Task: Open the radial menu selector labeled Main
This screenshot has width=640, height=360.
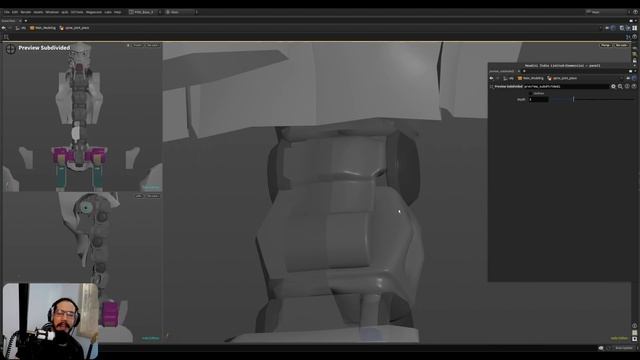Action: coord(180,12)
